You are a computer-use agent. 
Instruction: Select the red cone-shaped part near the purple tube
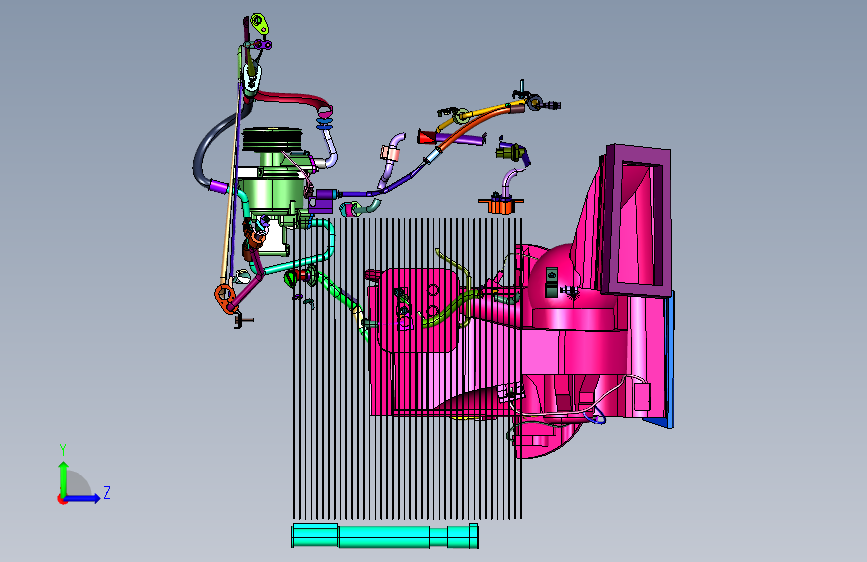coord(426,137)
